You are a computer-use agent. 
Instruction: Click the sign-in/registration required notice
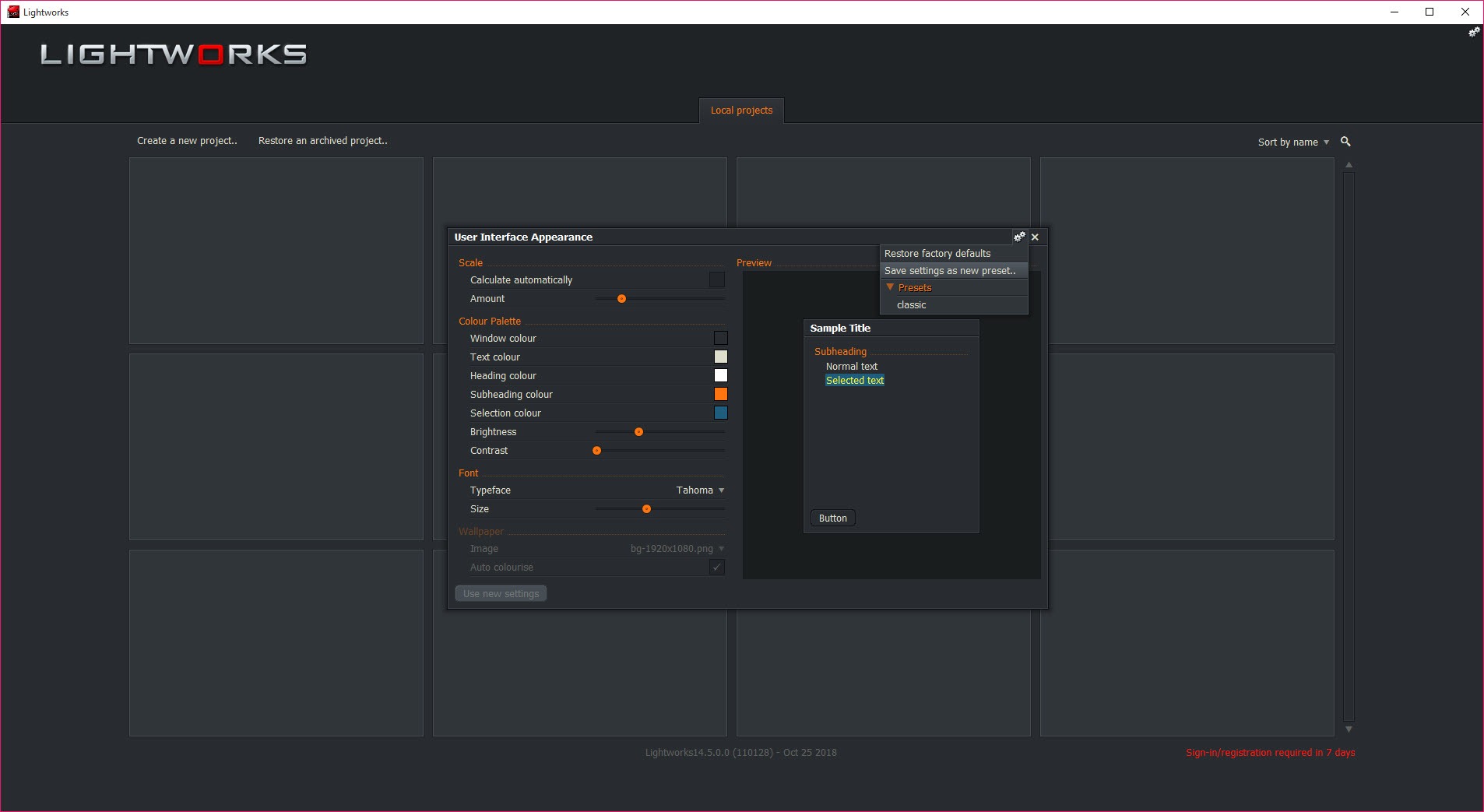(1270, 752)
